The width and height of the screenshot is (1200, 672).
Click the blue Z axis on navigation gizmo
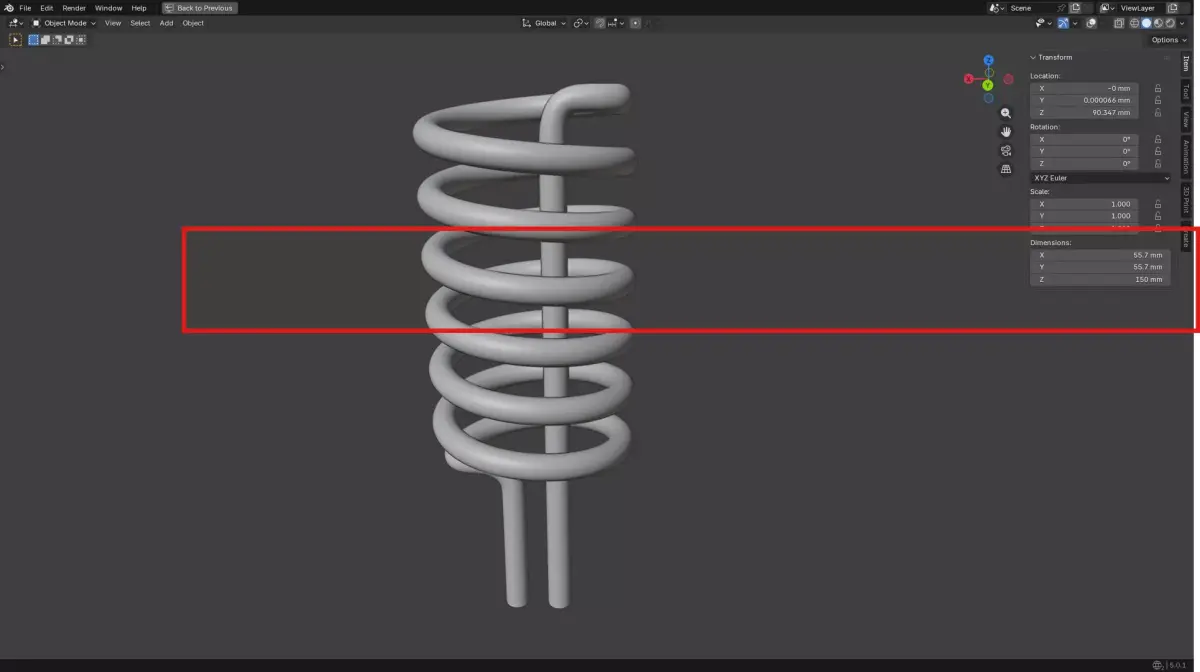click(988, 60)
